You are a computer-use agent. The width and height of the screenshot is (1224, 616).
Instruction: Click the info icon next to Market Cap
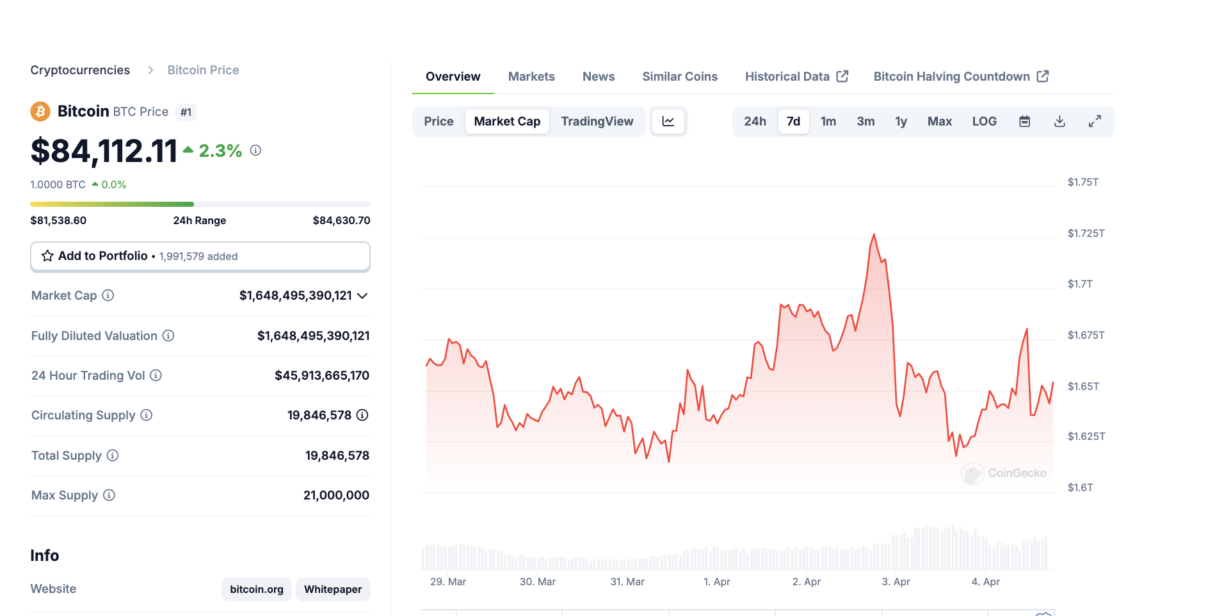(108, 295)
